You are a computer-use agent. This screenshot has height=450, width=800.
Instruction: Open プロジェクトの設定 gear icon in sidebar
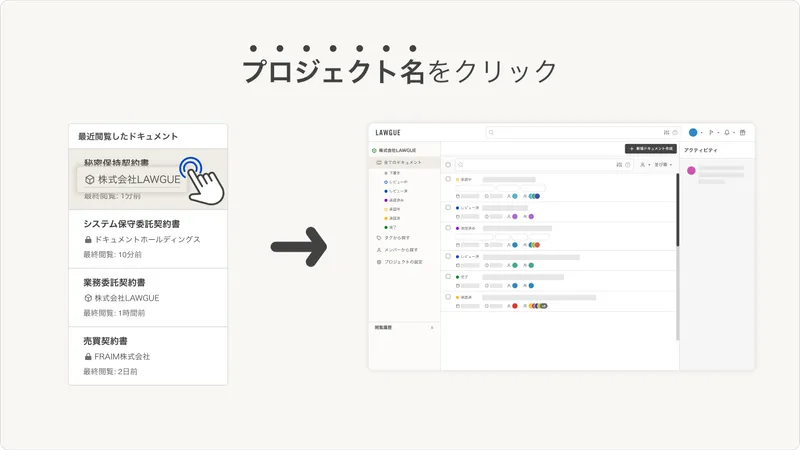coord(379,262)
